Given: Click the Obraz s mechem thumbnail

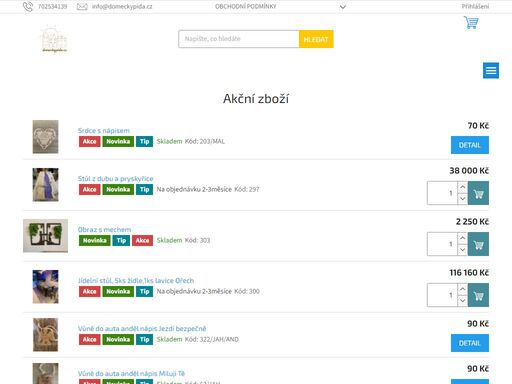Looking at the screenshot, I should 45,236.
